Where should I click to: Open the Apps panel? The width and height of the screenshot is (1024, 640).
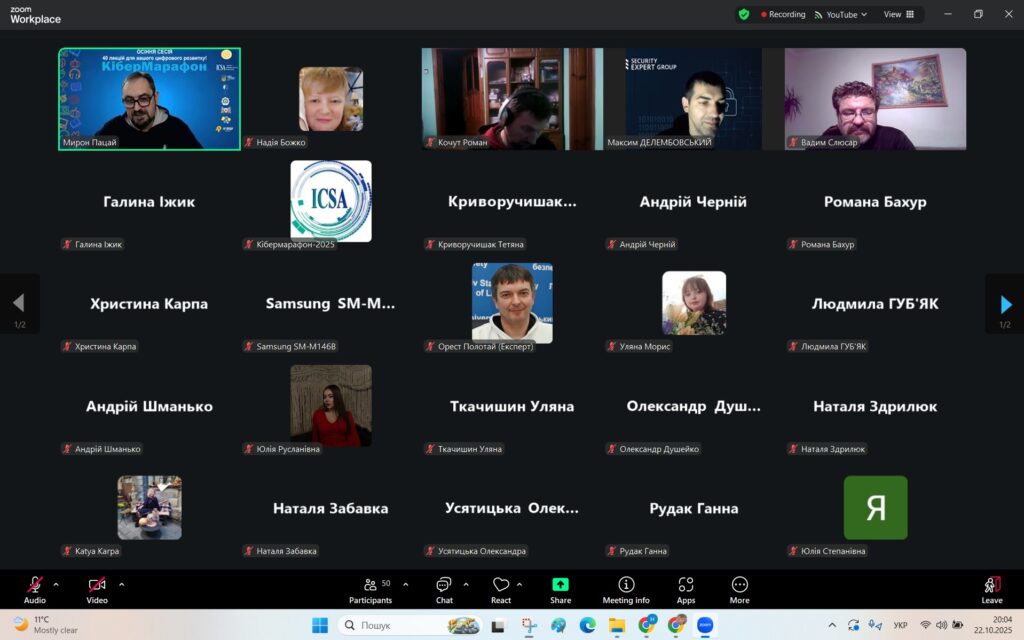(x=686, y=589)
